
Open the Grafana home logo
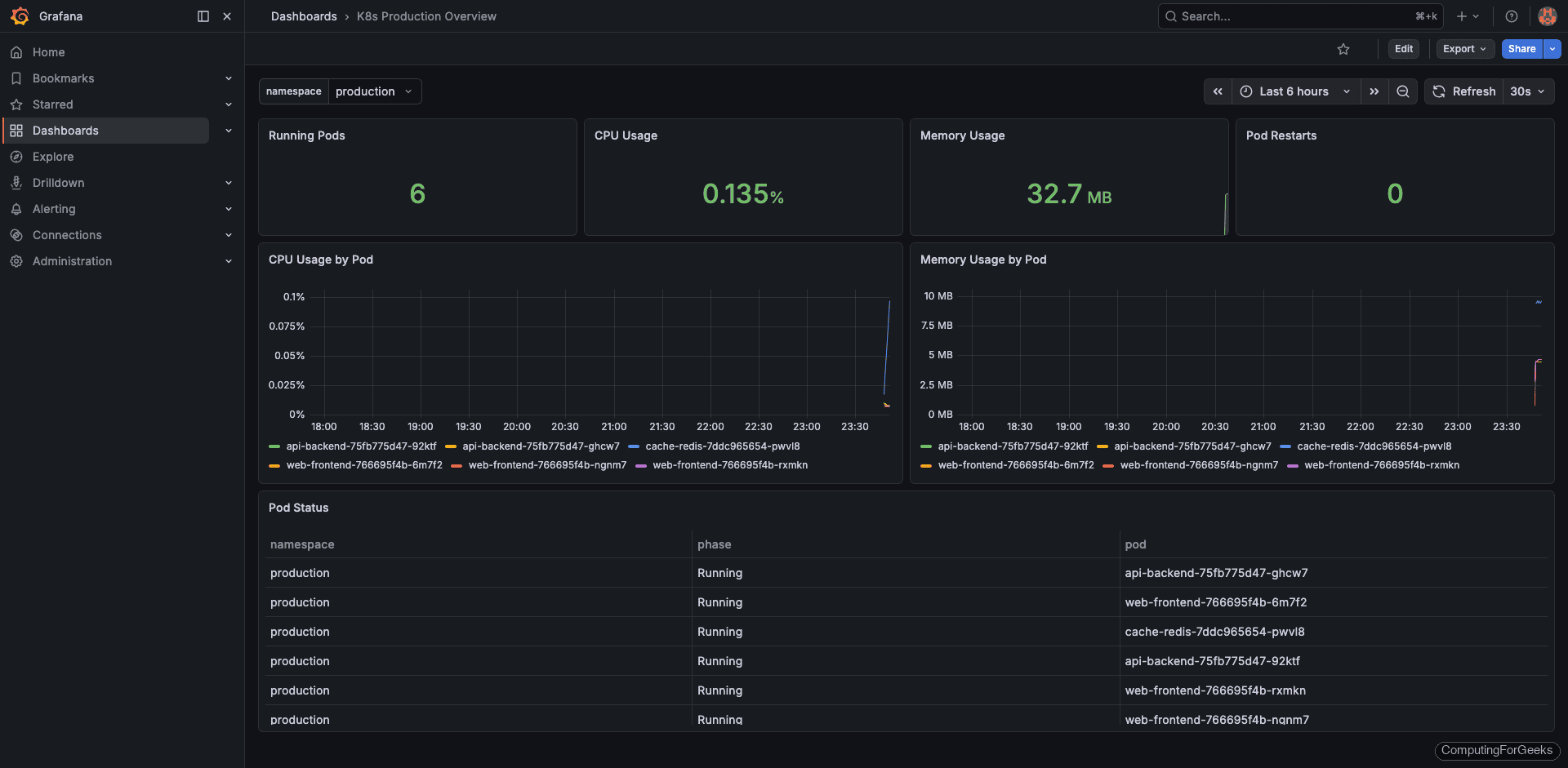click(20, 16)
